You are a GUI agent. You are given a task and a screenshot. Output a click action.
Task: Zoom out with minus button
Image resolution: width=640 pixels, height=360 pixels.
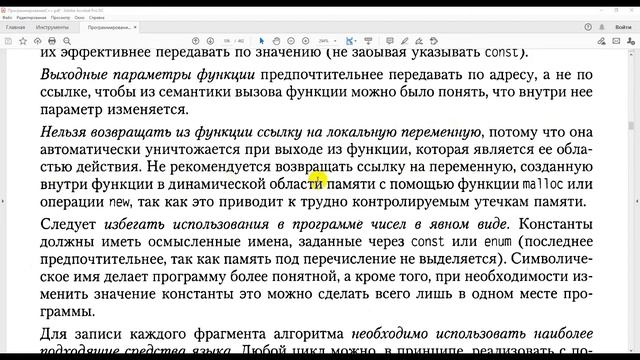coord(291,41)
